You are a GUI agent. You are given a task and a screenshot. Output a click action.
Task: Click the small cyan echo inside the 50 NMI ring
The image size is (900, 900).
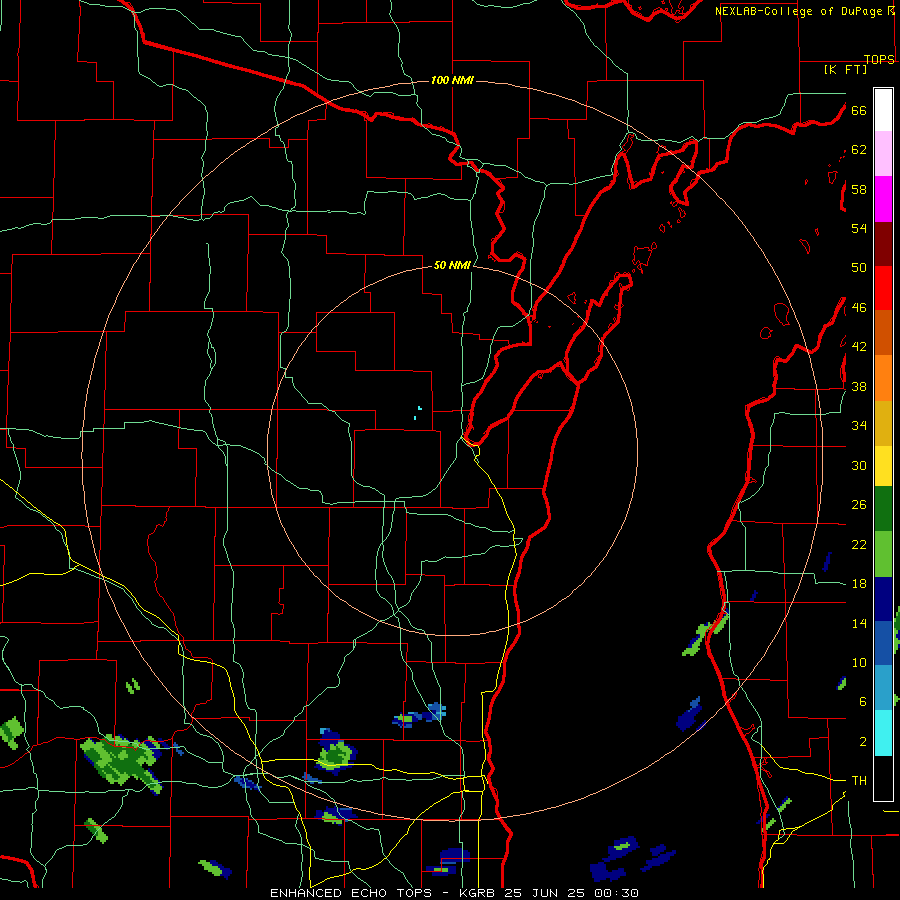pyautogui.click(x=418, y=412)
